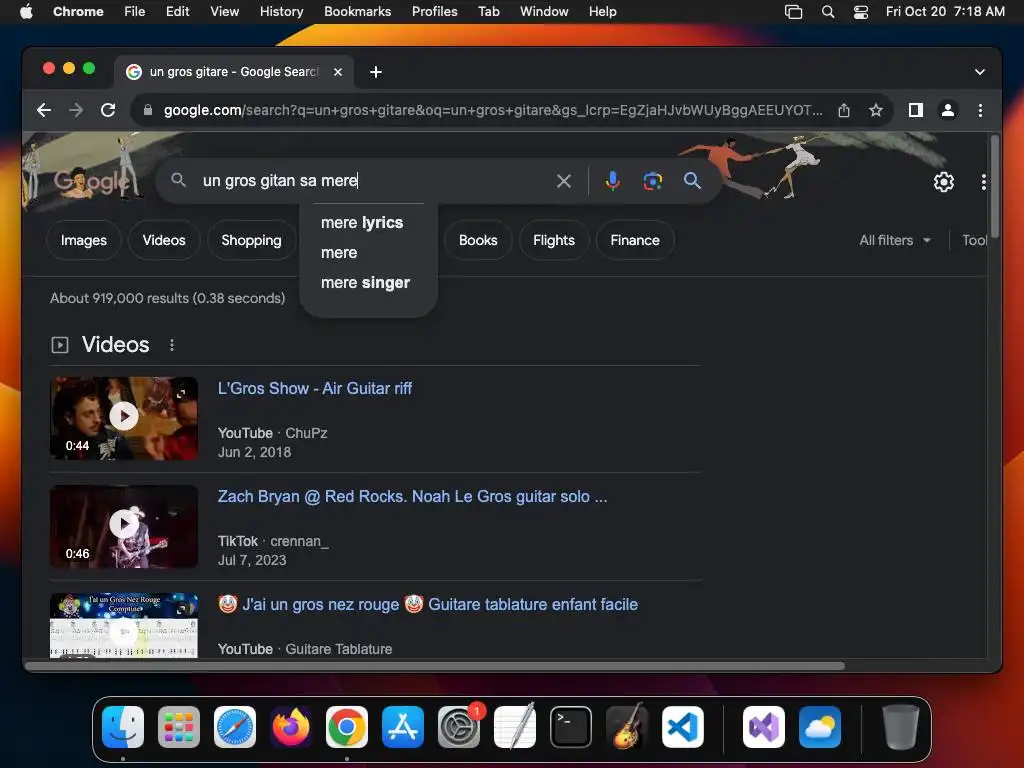Open 'L'Gros Show - Air Guitar riff' link
Screen dimensions: 1024x768
(x=315, y=389)
